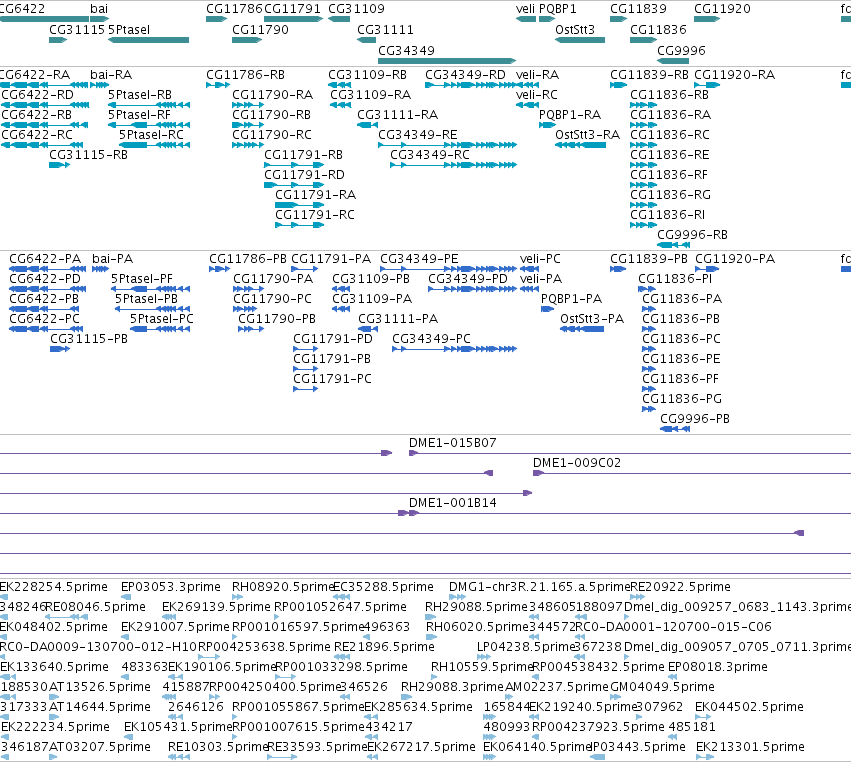
Task: Click the CG31115 gene arrow
Action: [58, 40]
